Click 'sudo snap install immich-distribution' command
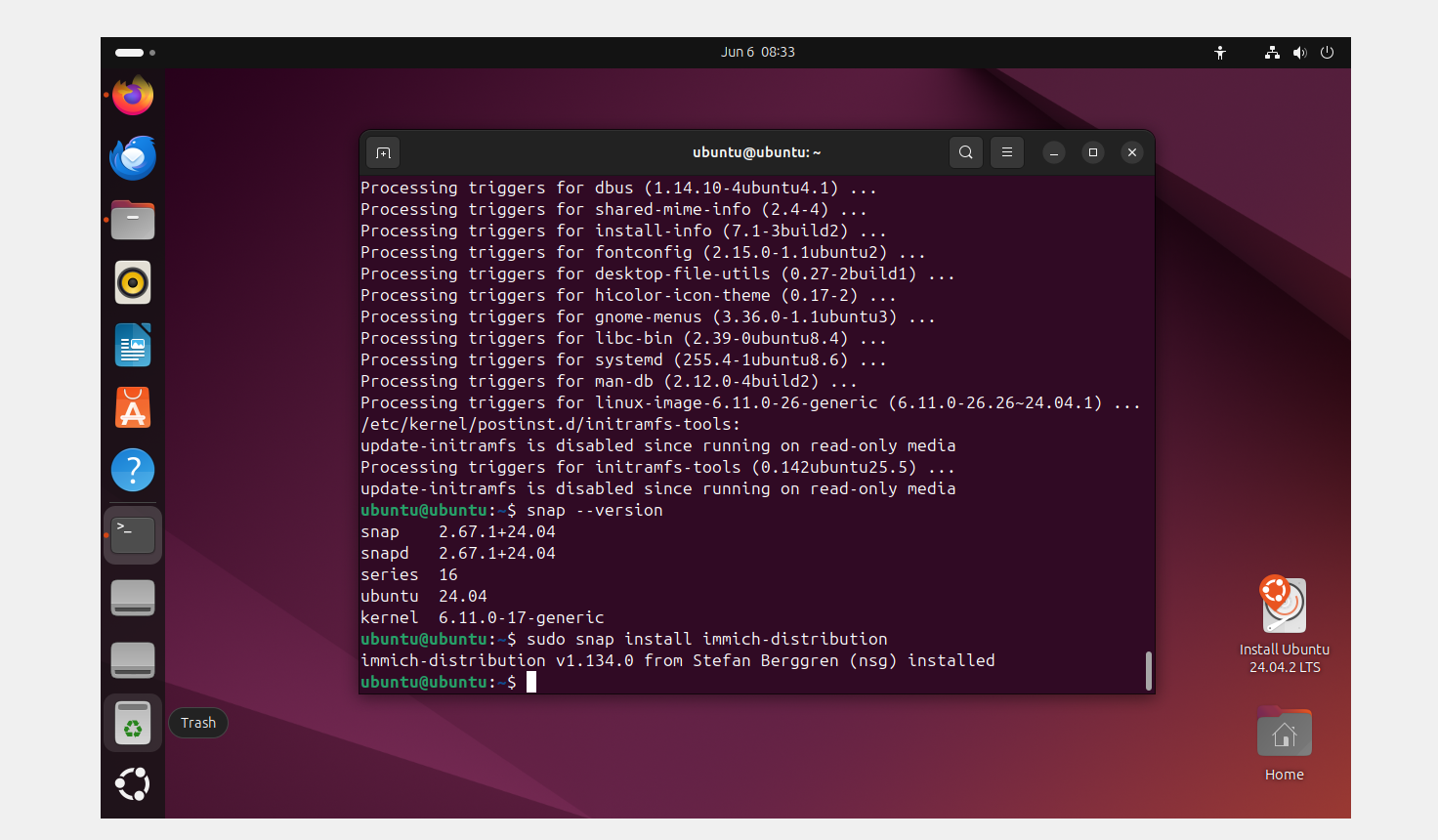The height and width of the screenshot is (840, 1438). 707,639
